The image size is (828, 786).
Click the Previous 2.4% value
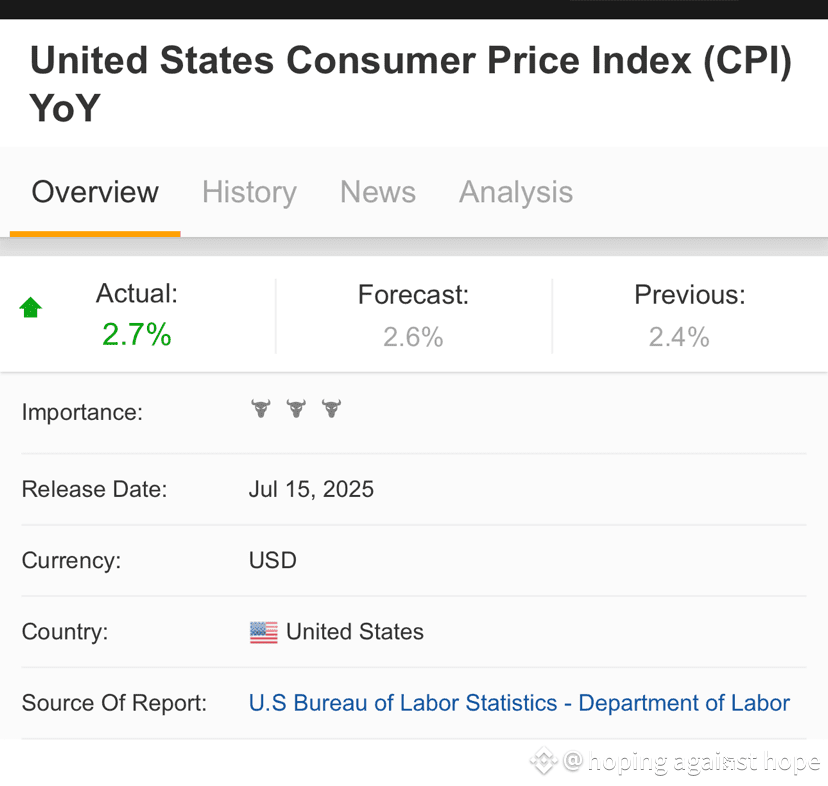point(679,337)
